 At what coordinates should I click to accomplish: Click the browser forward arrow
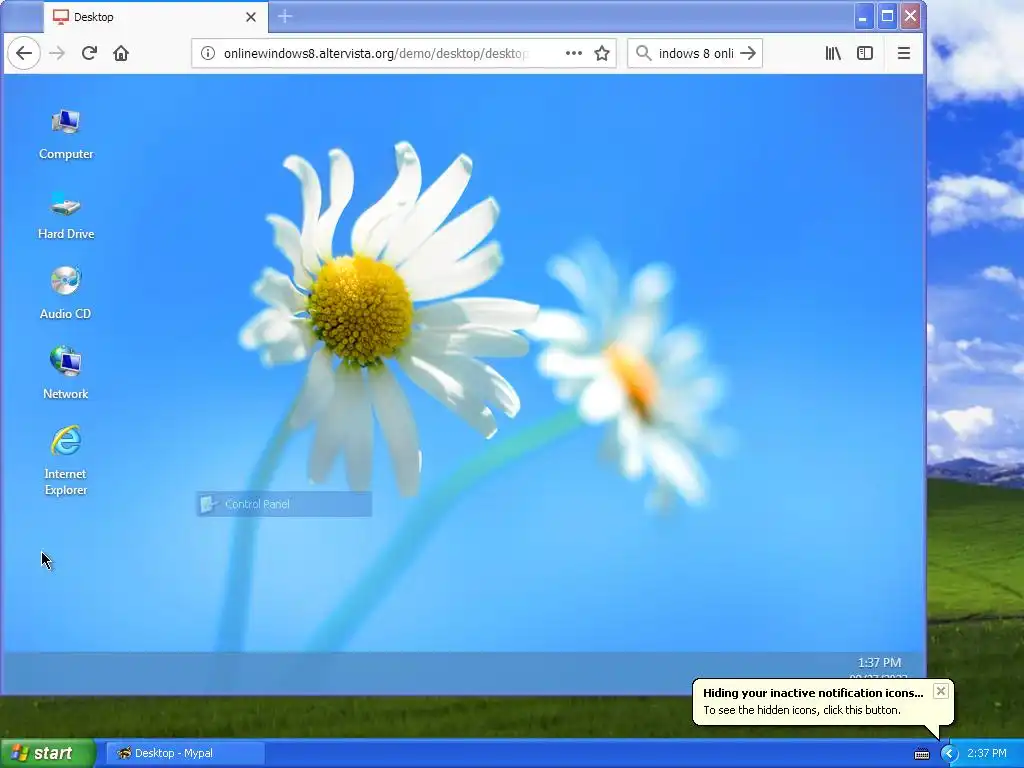pyautogui.click(x=57, y=54)
